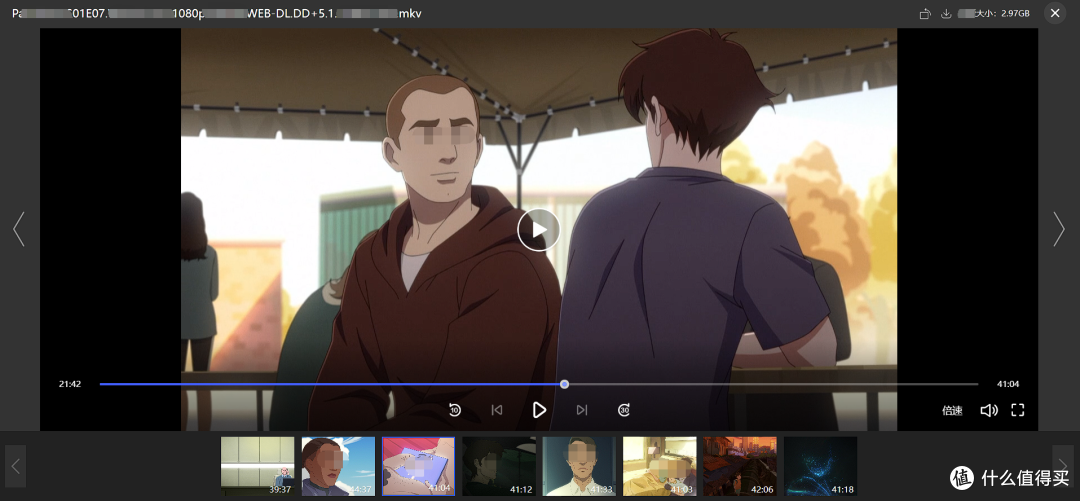1080x501 pixels.
Task: Seek back on the played blue progress bar
Action: (x=329, y=384)
